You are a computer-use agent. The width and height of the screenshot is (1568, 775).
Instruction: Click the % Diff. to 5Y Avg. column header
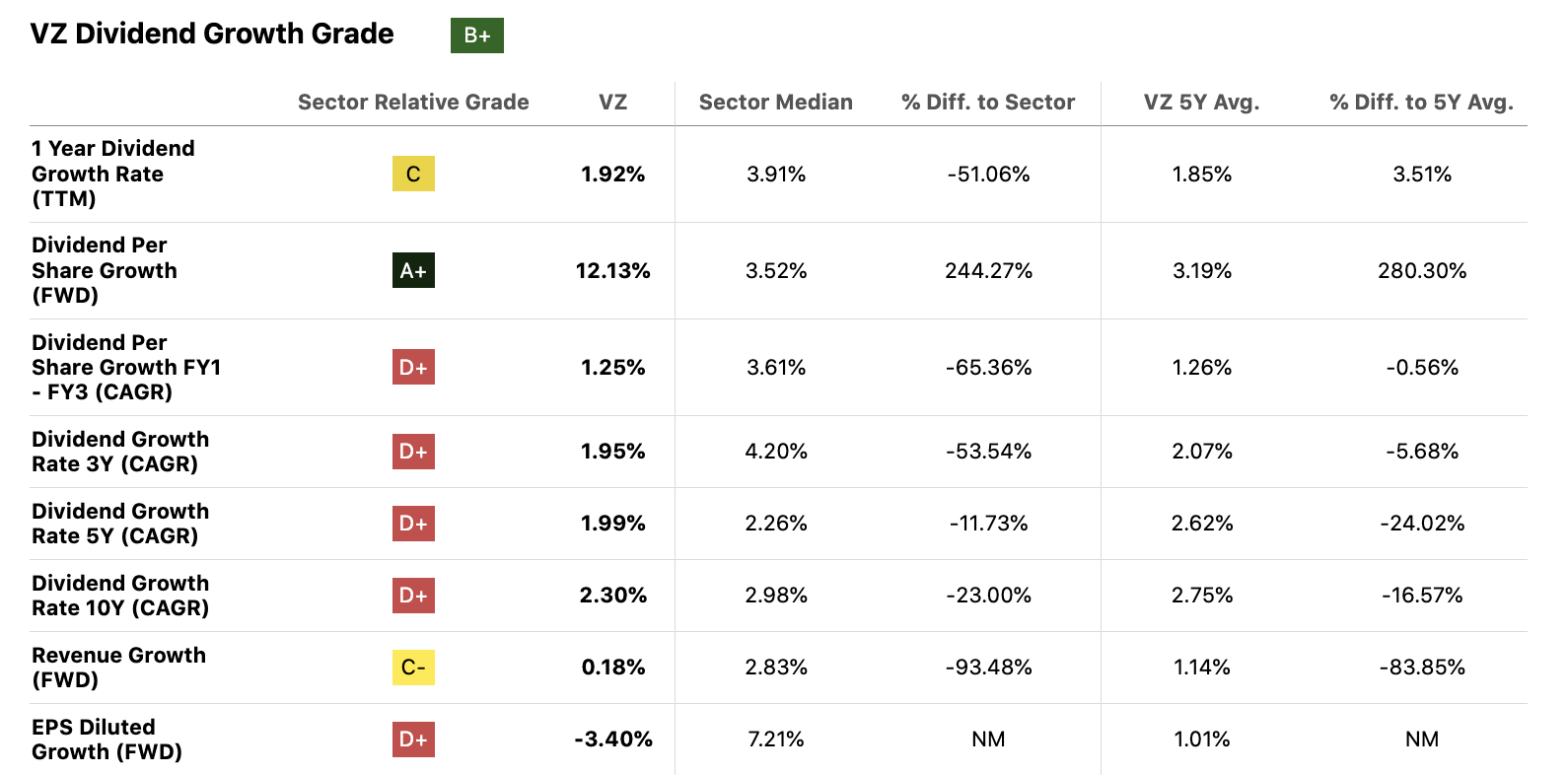(1421, 103)
